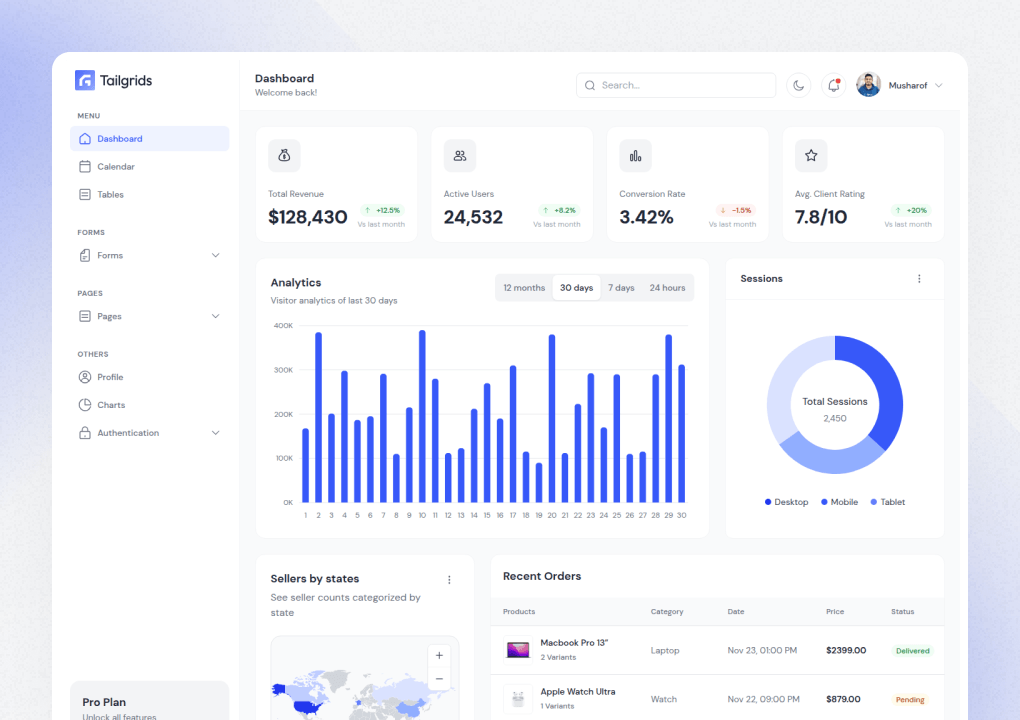The width and height of the screenshot is (1020, 720).
Task: Toggle Mobile in the Sessions legend
Action: (839, 501)
